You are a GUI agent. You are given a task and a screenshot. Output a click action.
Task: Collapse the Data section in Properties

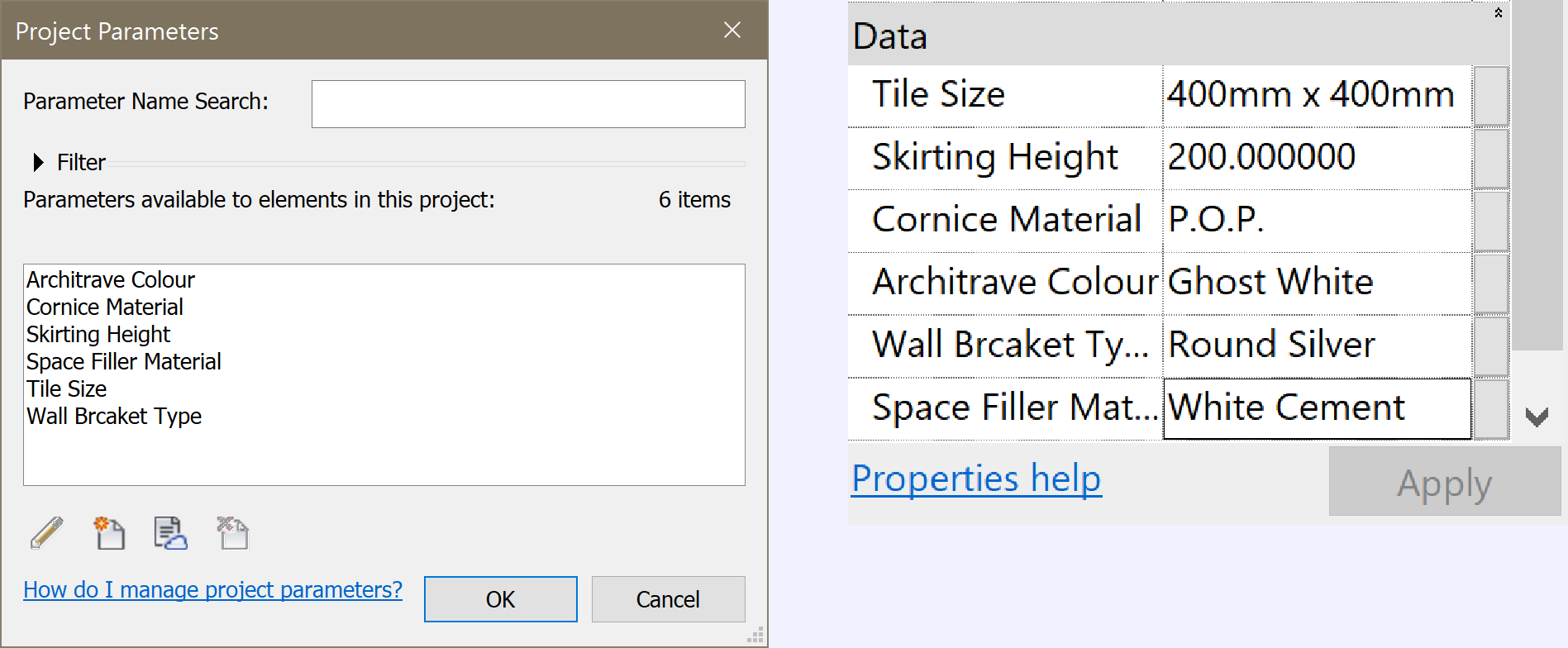(1498, 13)
